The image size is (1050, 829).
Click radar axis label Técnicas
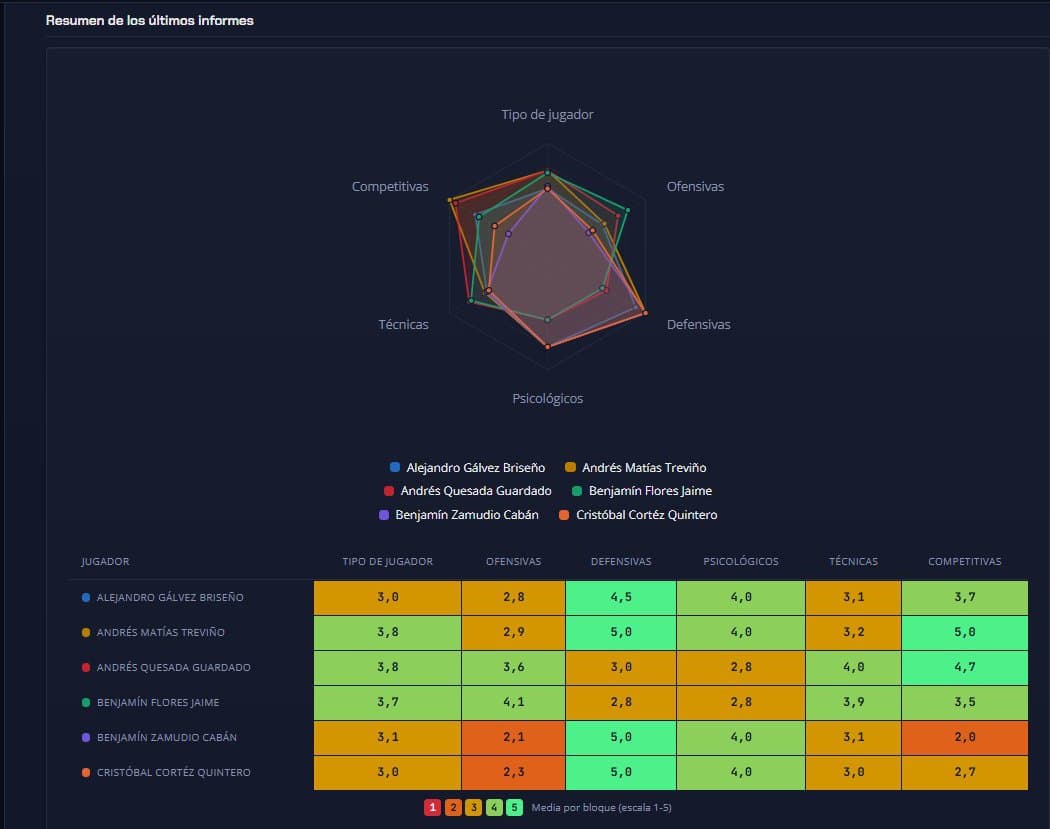coord(403,325)
